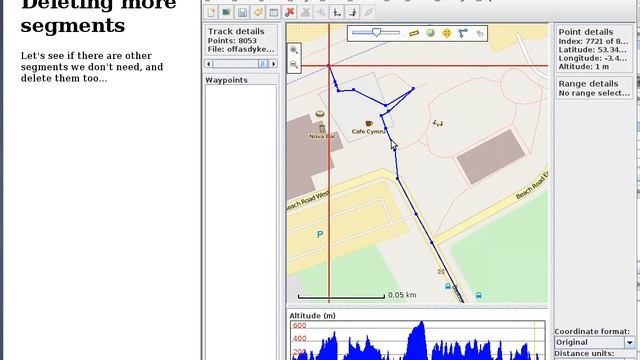Zoom in on the map
Screen dimensions: 640x360
click(294, 50)
